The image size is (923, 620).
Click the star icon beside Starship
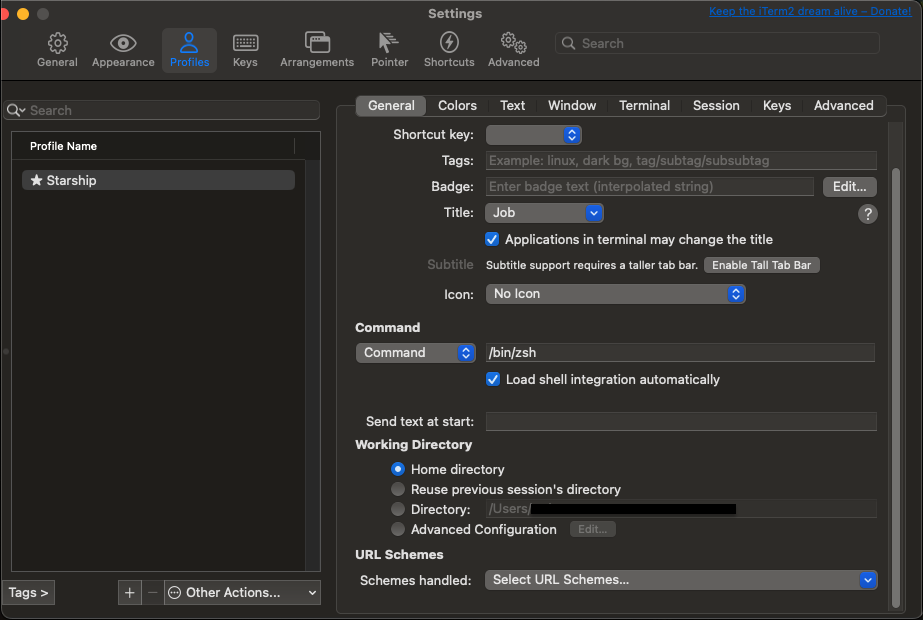pyautogui.click(x=36, y=180)
